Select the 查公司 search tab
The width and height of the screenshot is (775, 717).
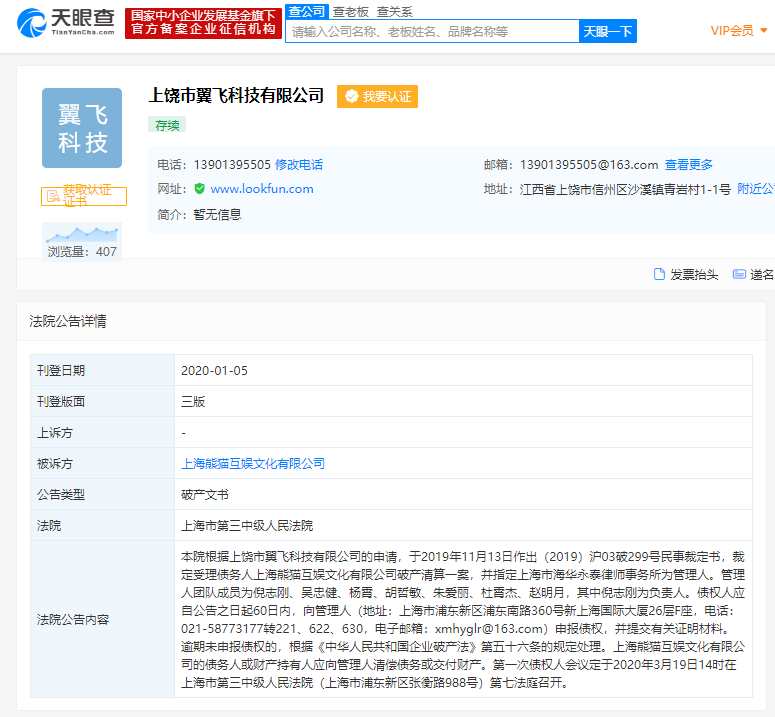pos(306,11)
